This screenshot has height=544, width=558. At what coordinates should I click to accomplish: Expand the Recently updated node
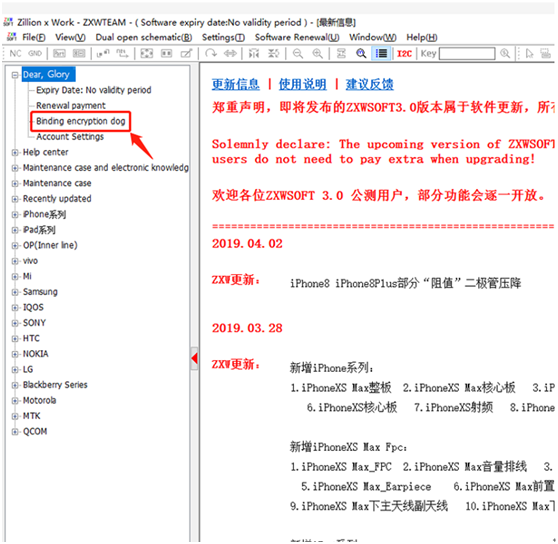(x=15, y=199)
